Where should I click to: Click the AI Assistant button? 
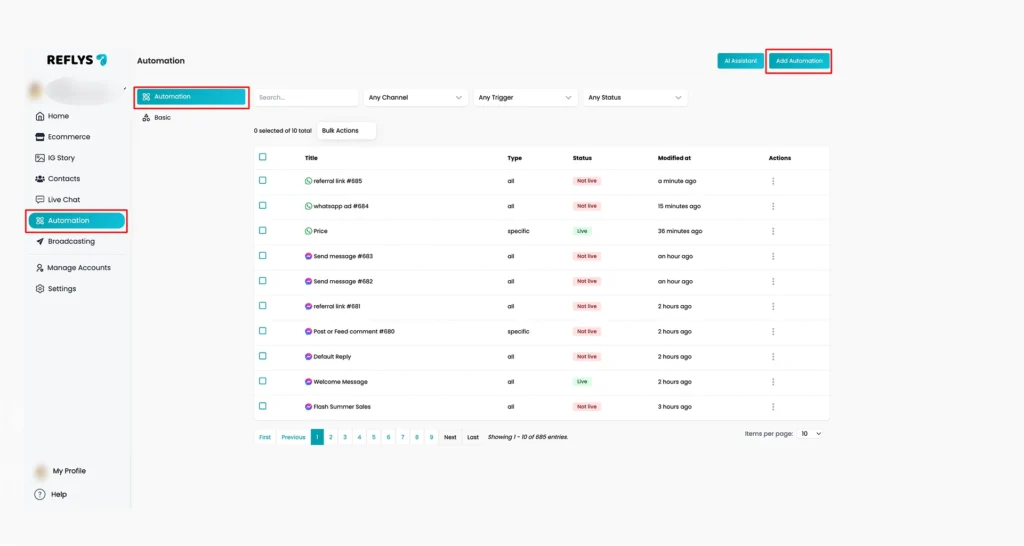[x=740, y=61]
